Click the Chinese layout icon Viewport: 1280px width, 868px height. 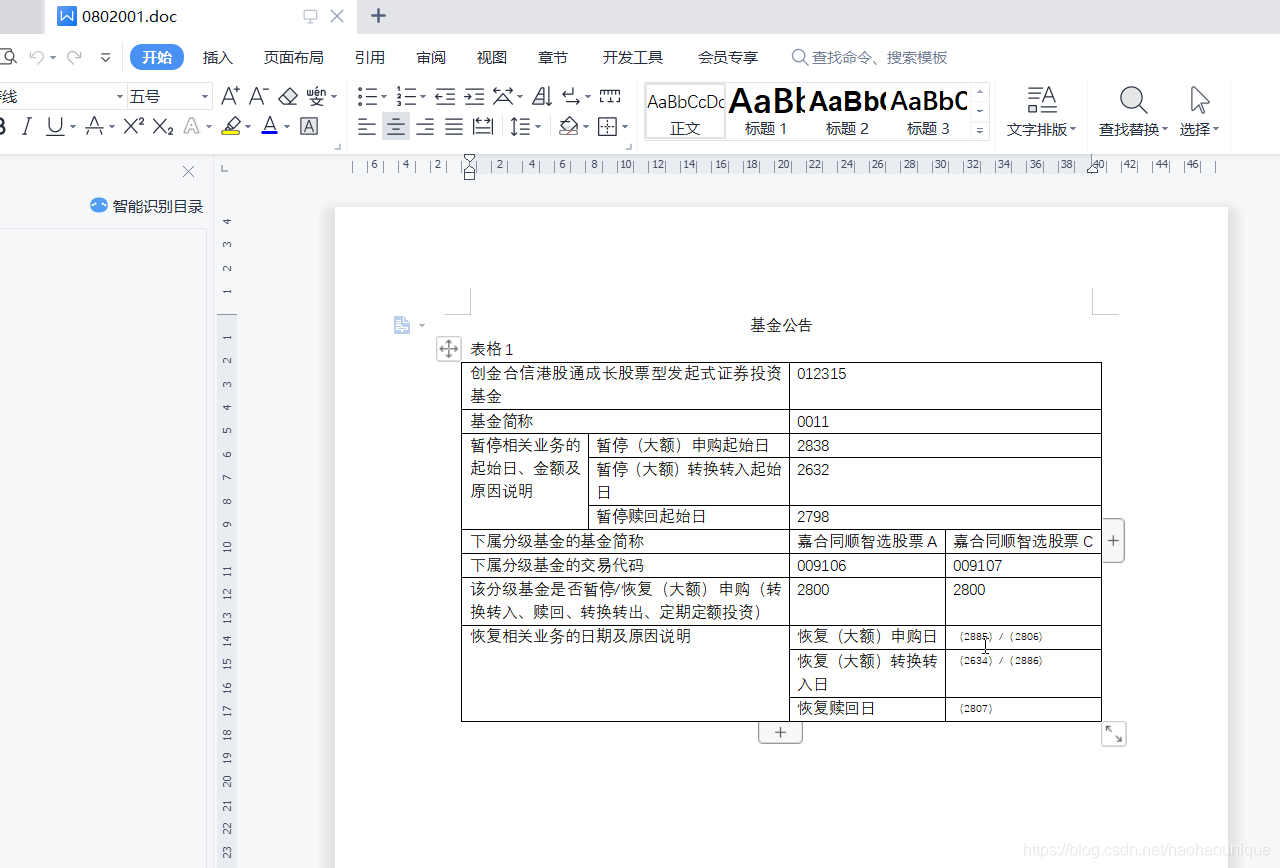(x=503, y=96)
